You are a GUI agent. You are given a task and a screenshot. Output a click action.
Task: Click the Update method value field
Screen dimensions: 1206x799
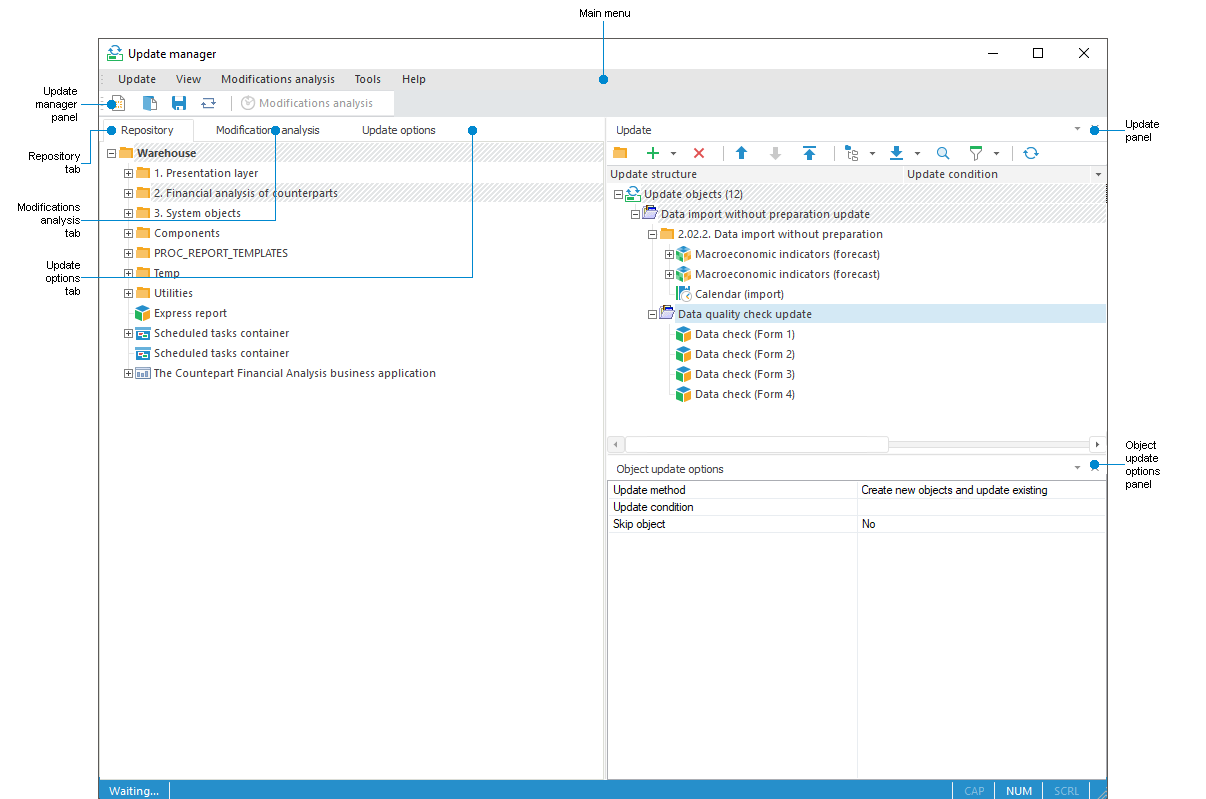tap(980, 490)
